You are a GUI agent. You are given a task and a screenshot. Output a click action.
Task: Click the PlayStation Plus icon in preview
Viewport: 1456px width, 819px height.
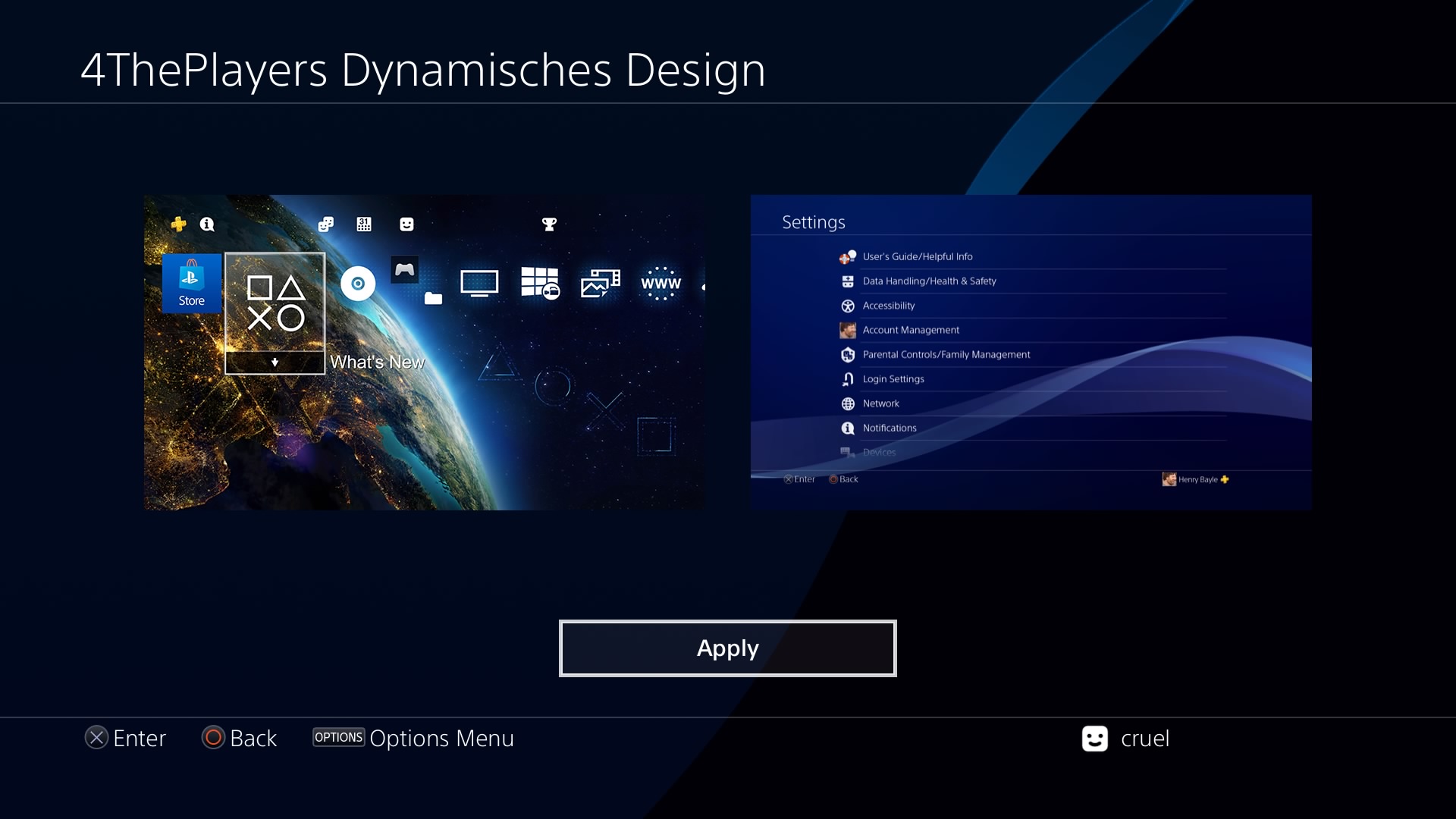coord(179,224)
